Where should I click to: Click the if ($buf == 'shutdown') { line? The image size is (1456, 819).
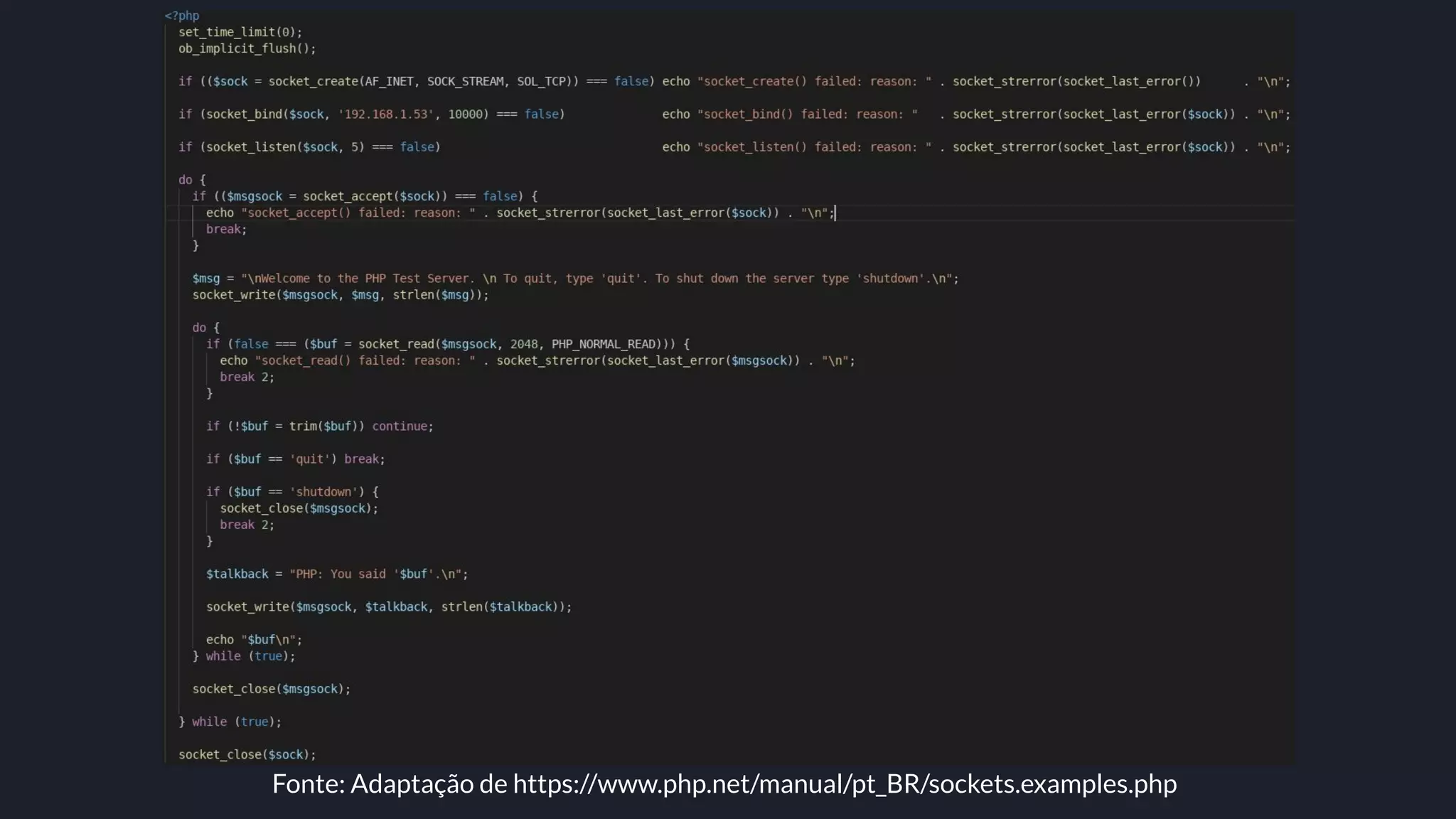click(292, 492)
